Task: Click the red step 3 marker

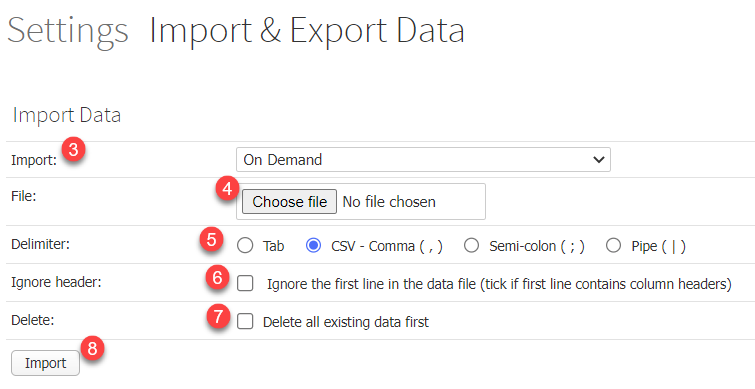Action: (73, 150)
